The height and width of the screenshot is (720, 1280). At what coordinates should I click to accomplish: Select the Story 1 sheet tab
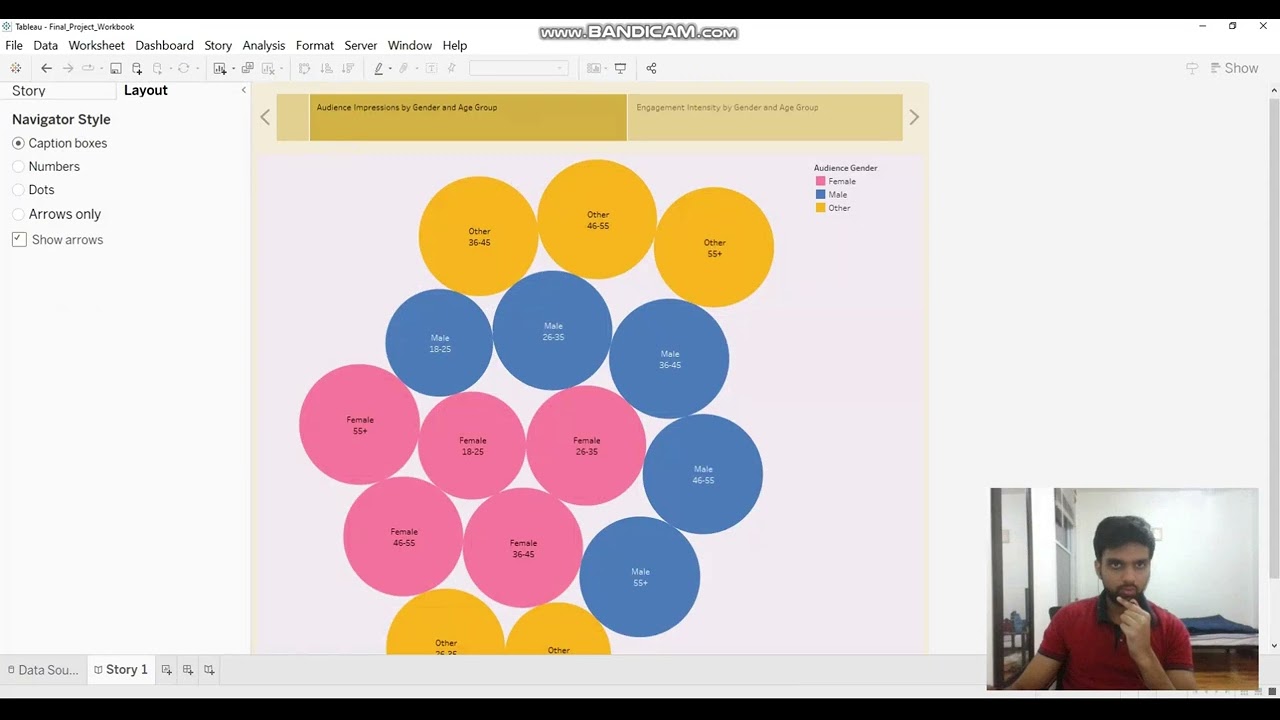121,670
